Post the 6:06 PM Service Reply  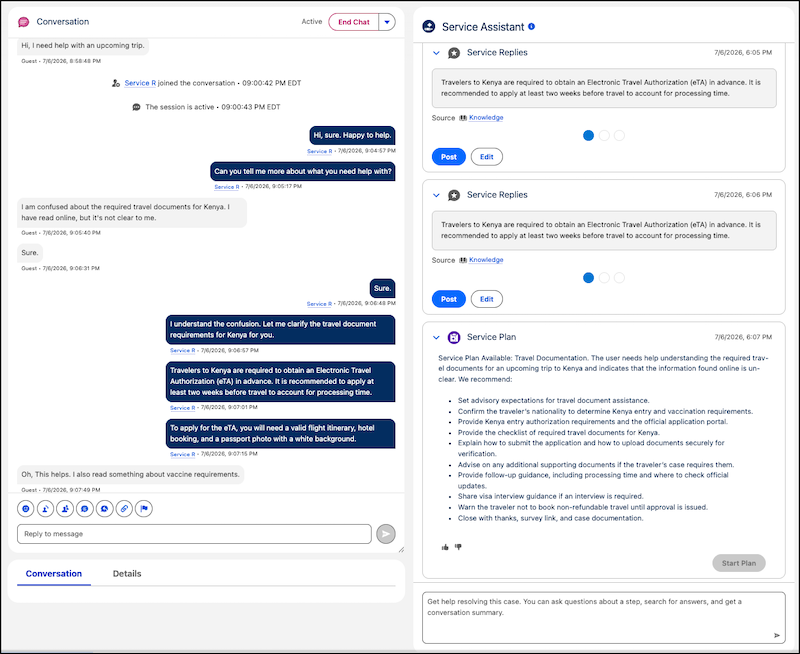[x=448, y=299]
